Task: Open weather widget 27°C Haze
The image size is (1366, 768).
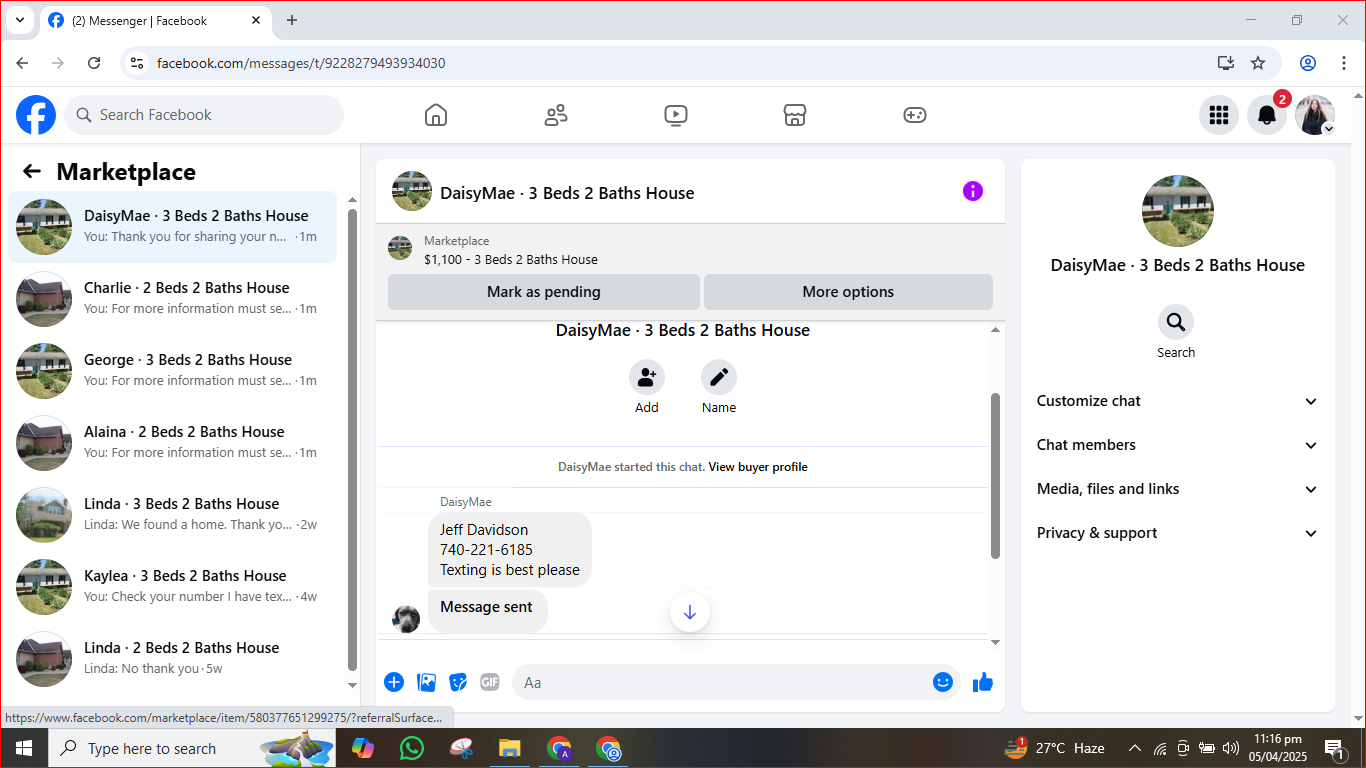Action: tap(1056, 748)
